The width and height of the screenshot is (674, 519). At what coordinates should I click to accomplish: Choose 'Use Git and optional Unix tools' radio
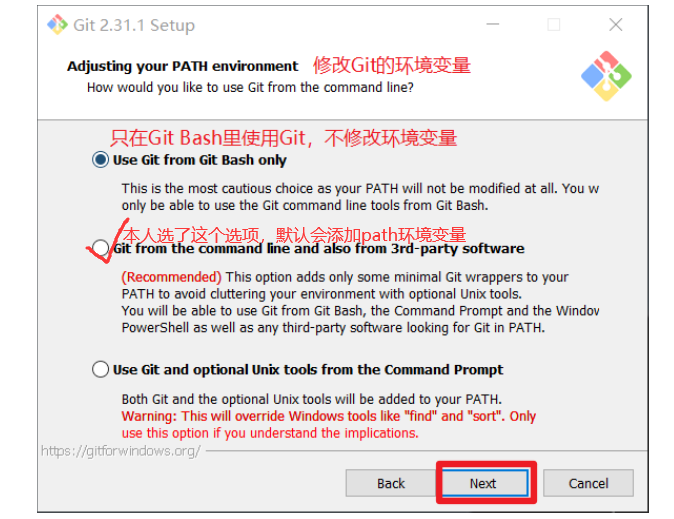[100, 369]
